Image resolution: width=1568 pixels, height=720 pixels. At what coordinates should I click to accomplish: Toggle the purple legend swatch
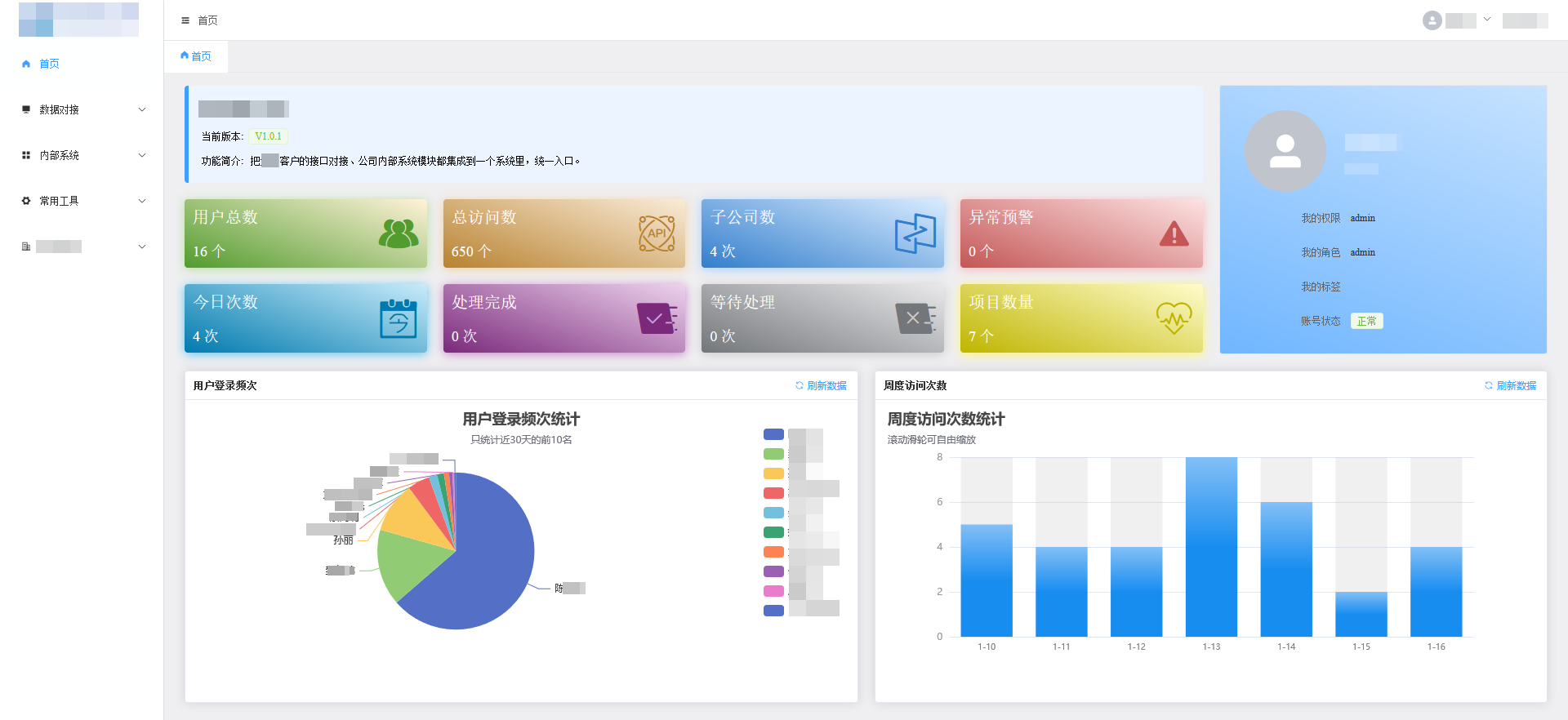coord(773,571)
